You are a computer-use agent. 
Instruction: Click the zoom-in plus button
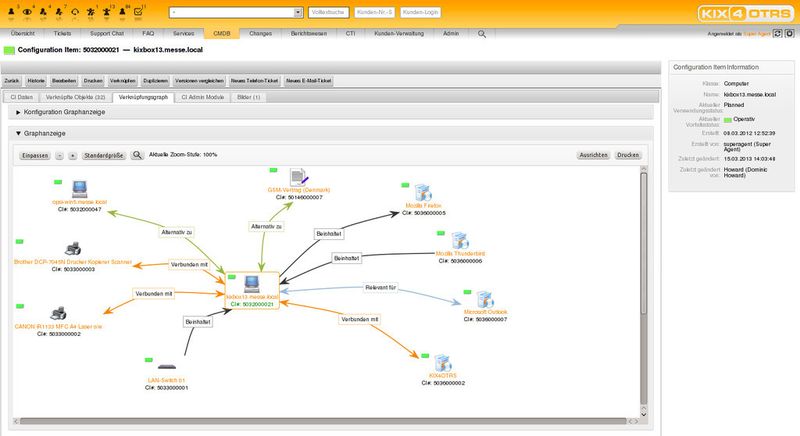click(x=72, y=156)
